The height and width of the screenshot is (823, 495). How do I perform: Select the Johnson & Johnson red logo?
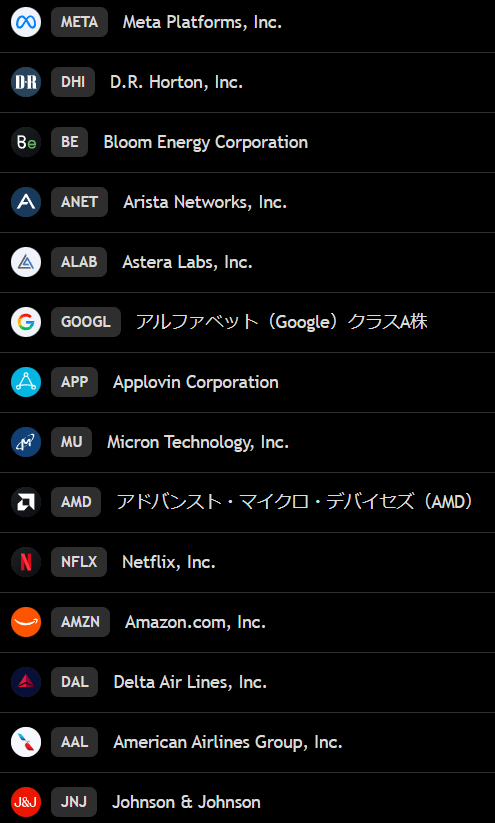pyautogui.click(x=26, y=802)
